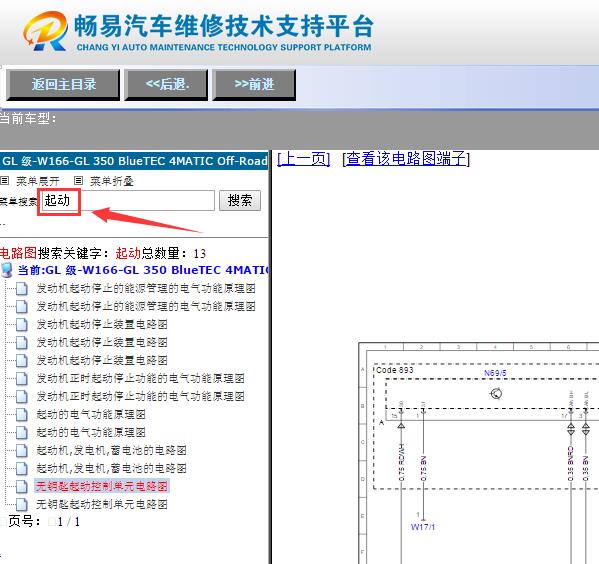Image resolution: width=599 pixels, height=564 pixels.
Task: Click document icon of second 发动机起动停止装置电路图 row
Action: (22, 342)
